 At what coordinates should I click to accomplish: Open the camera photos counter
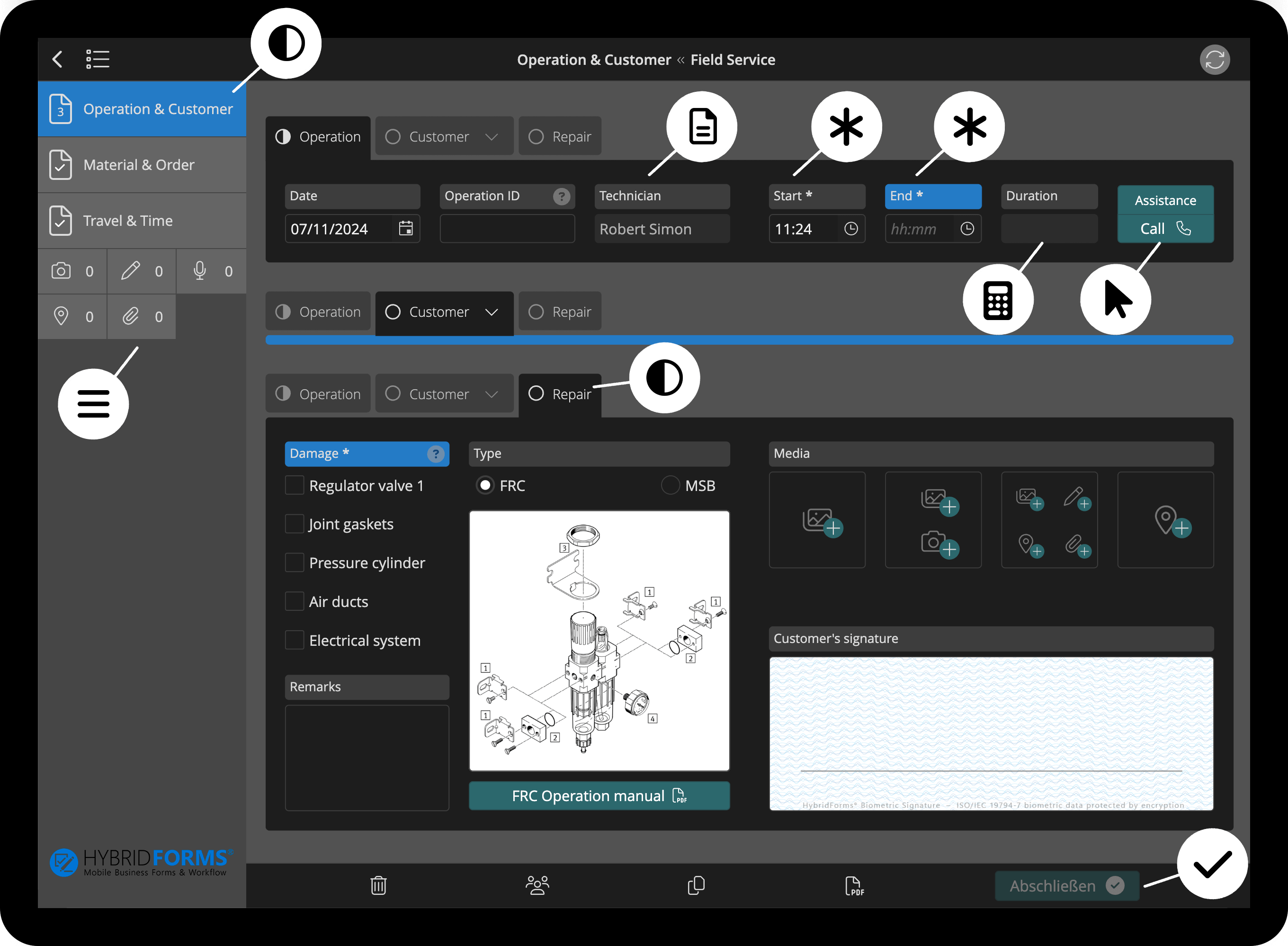click(72, 271)
